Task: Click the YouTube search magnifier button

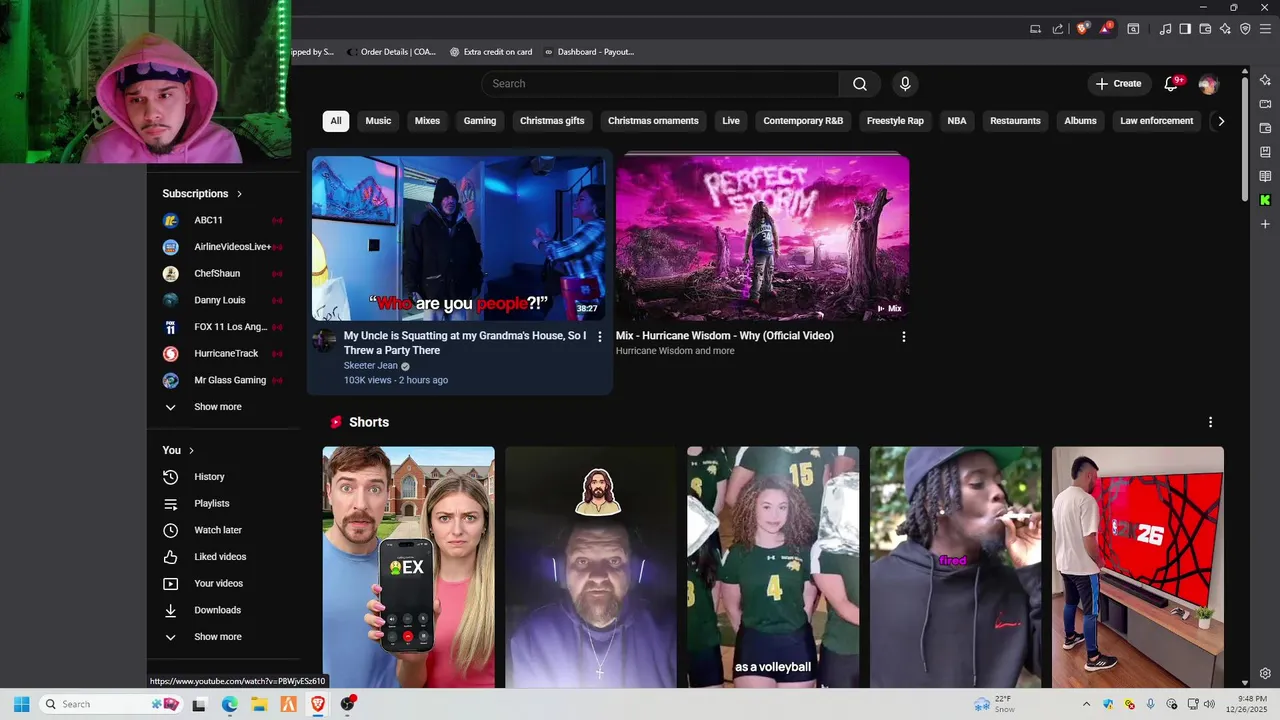Action: (859, 84)
